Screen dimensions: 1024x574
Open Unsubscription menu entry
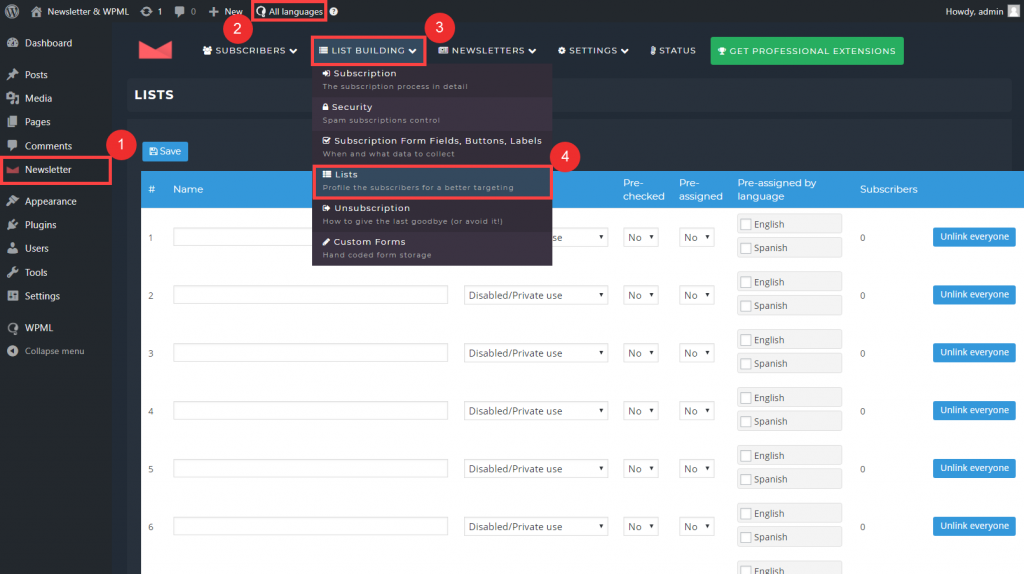[432, 214]
